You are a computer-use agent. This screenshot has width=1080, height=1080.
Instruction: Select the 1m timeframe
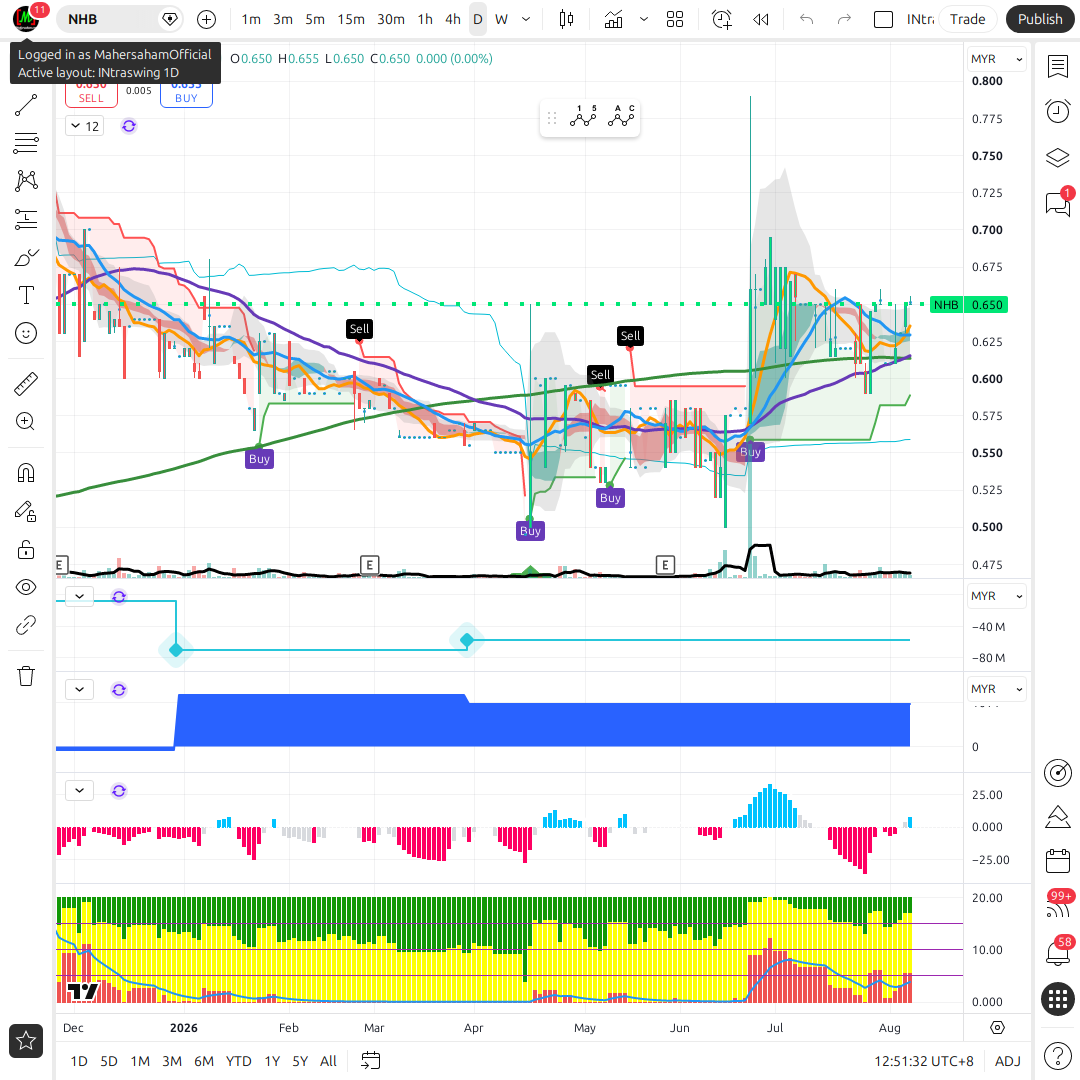251,19
